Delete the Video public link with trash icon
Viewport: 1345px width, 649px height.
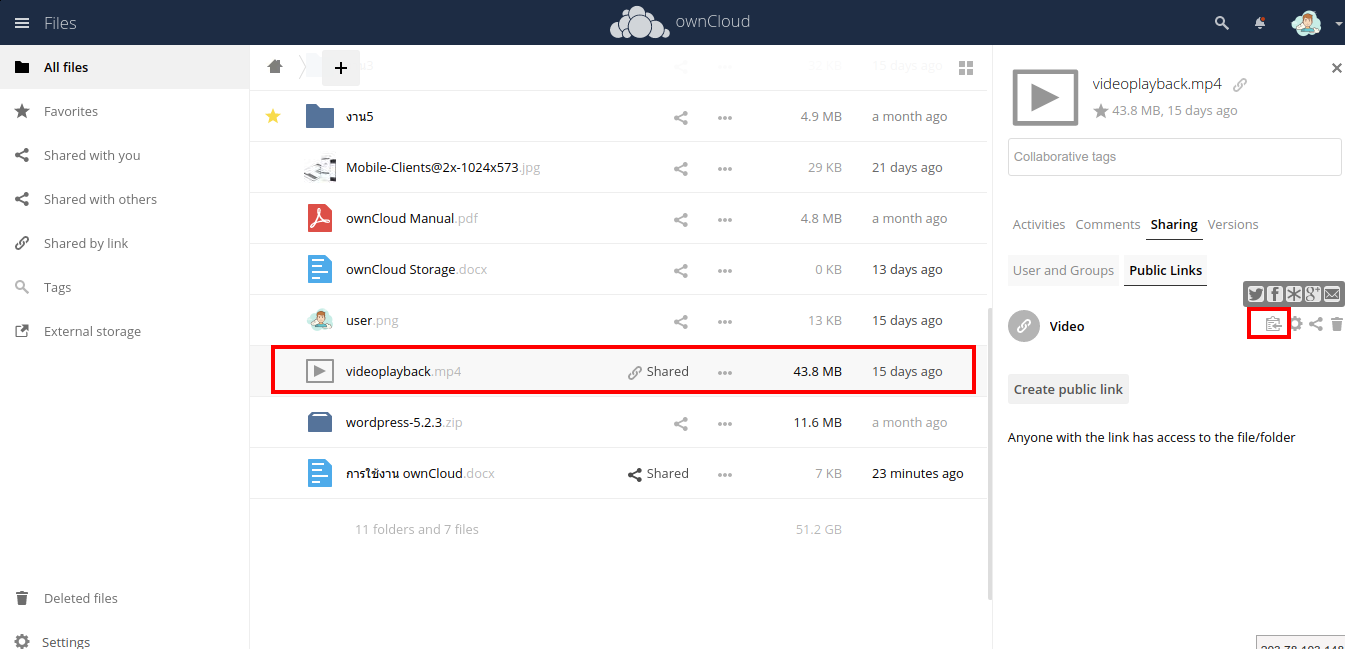coord(1337,324)
